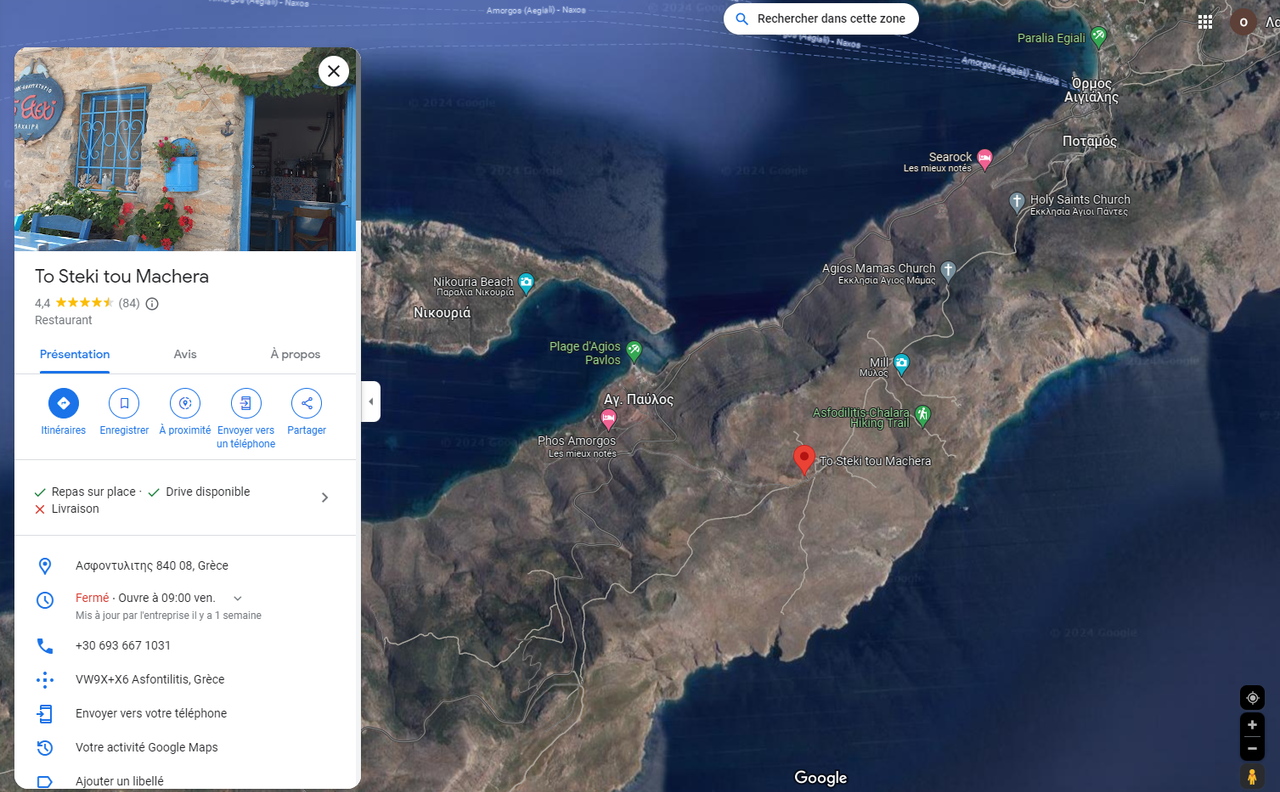Screen dimensions: 1280x792
Task: Click the Itinéraires directions icon
Action: tap(63, 403)
